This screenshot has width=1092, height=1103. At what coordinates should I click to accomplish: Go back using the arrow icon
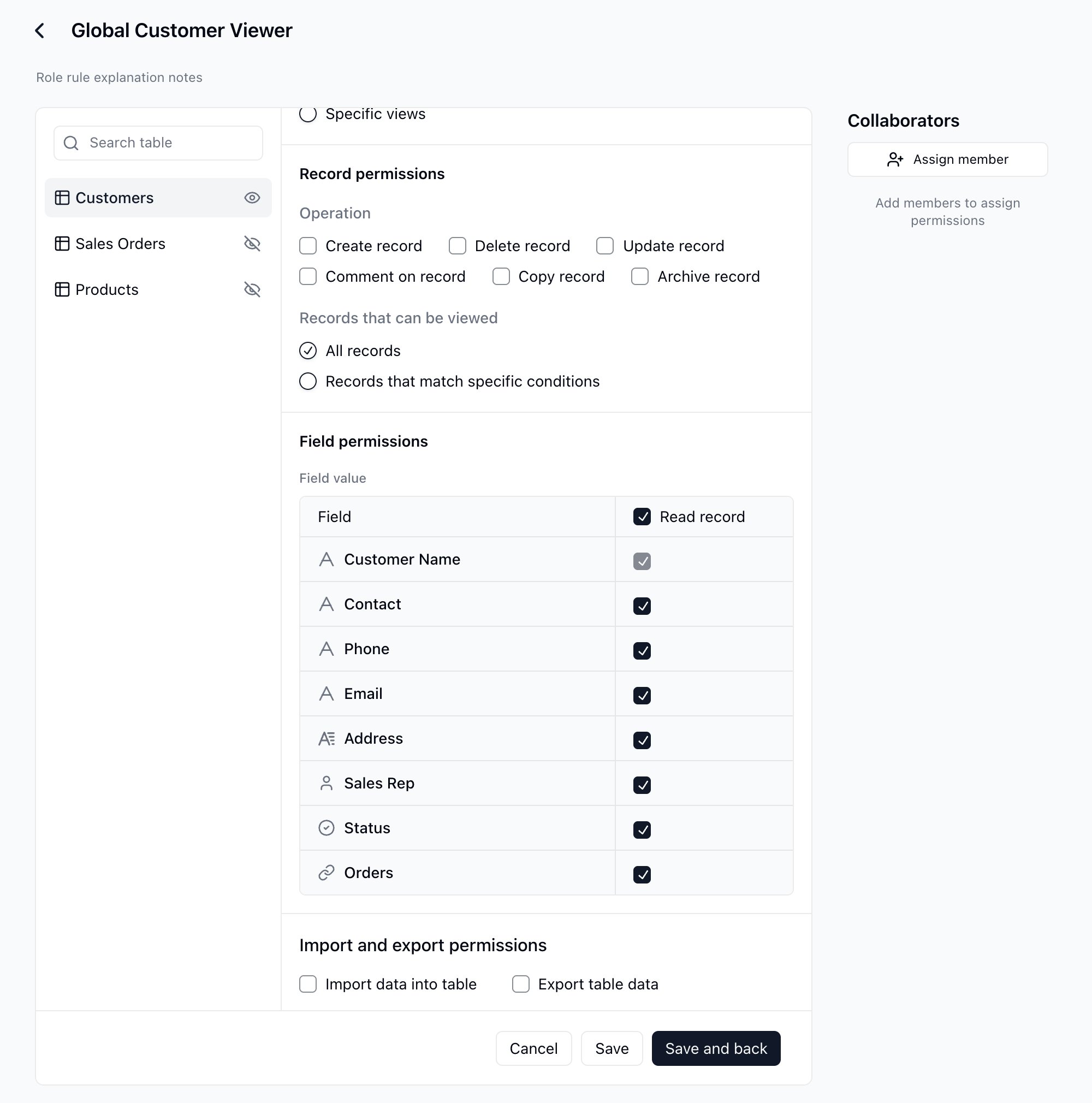pos(39,31)
